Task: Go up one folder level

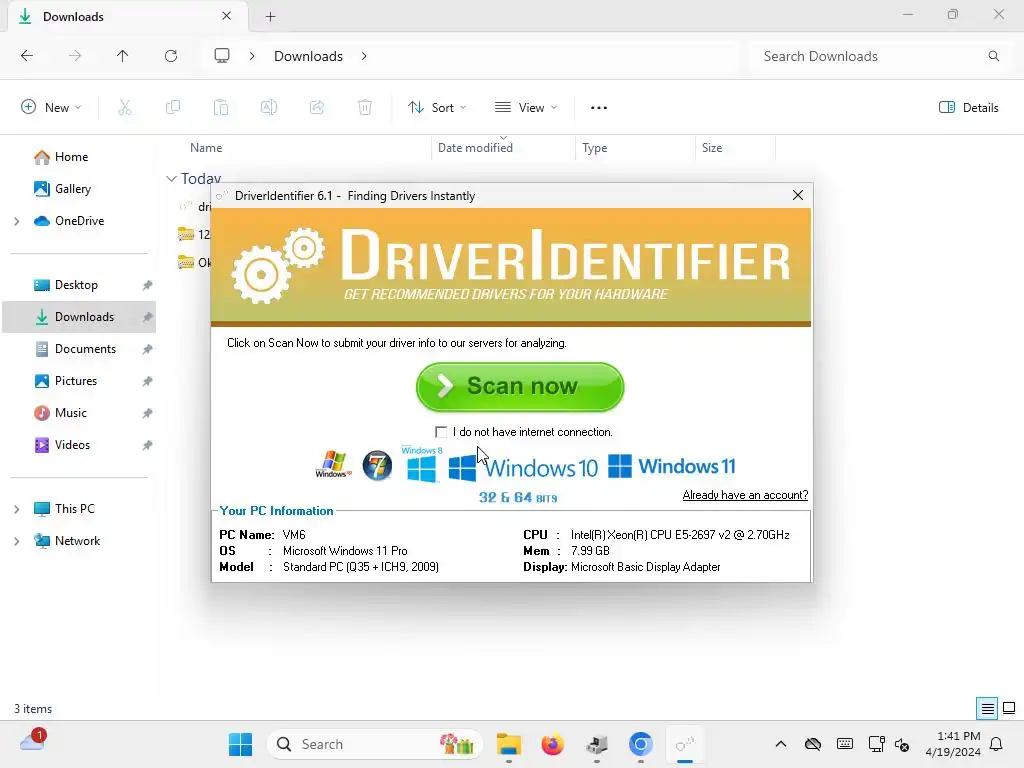Action: [x=123, y=56]
